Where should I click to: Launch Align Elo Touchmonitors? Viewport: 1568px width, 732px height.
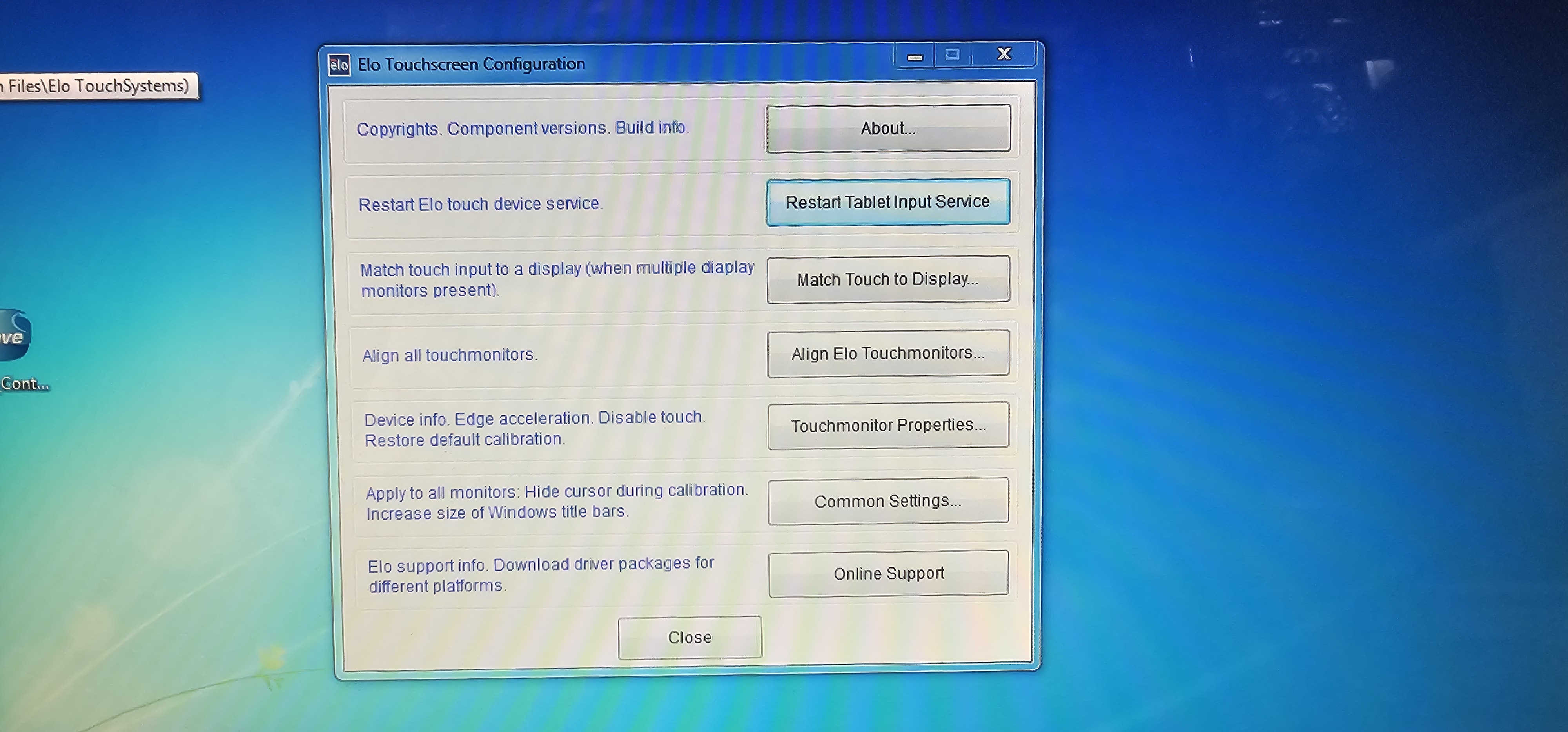tap(888, 353)
